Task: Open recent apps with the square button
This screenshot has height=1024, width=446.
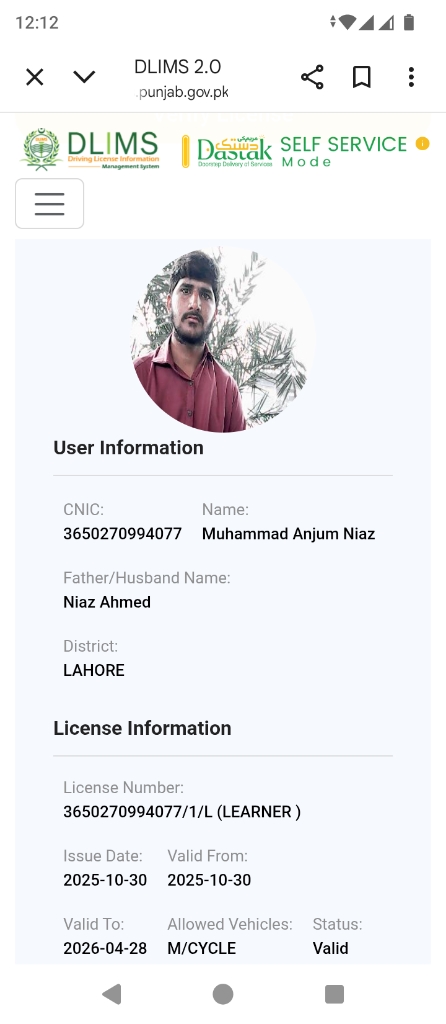Action: (334, 994)
